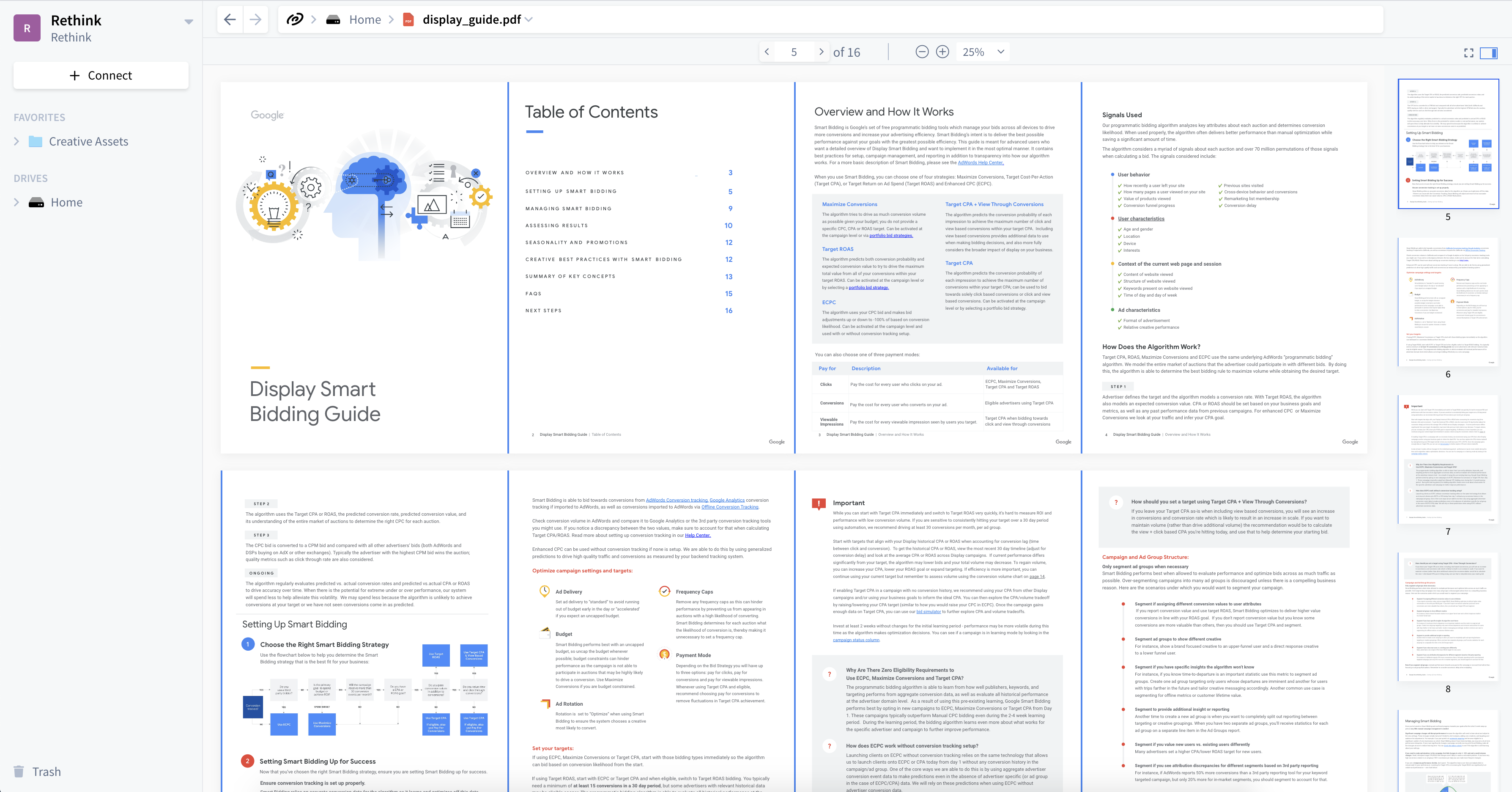Screen dimensions: 1512x792
Task: Click the Connect button
Action: (101, 75)
